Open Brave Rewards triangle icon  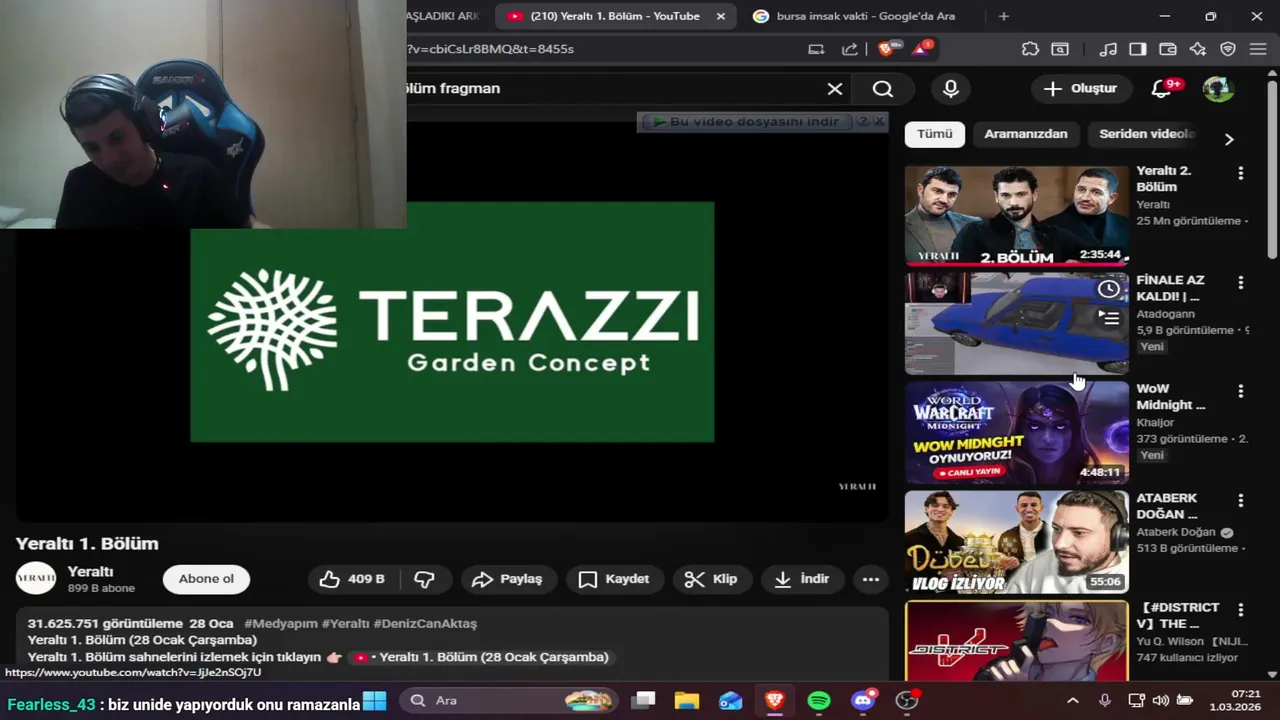[921, 48]
